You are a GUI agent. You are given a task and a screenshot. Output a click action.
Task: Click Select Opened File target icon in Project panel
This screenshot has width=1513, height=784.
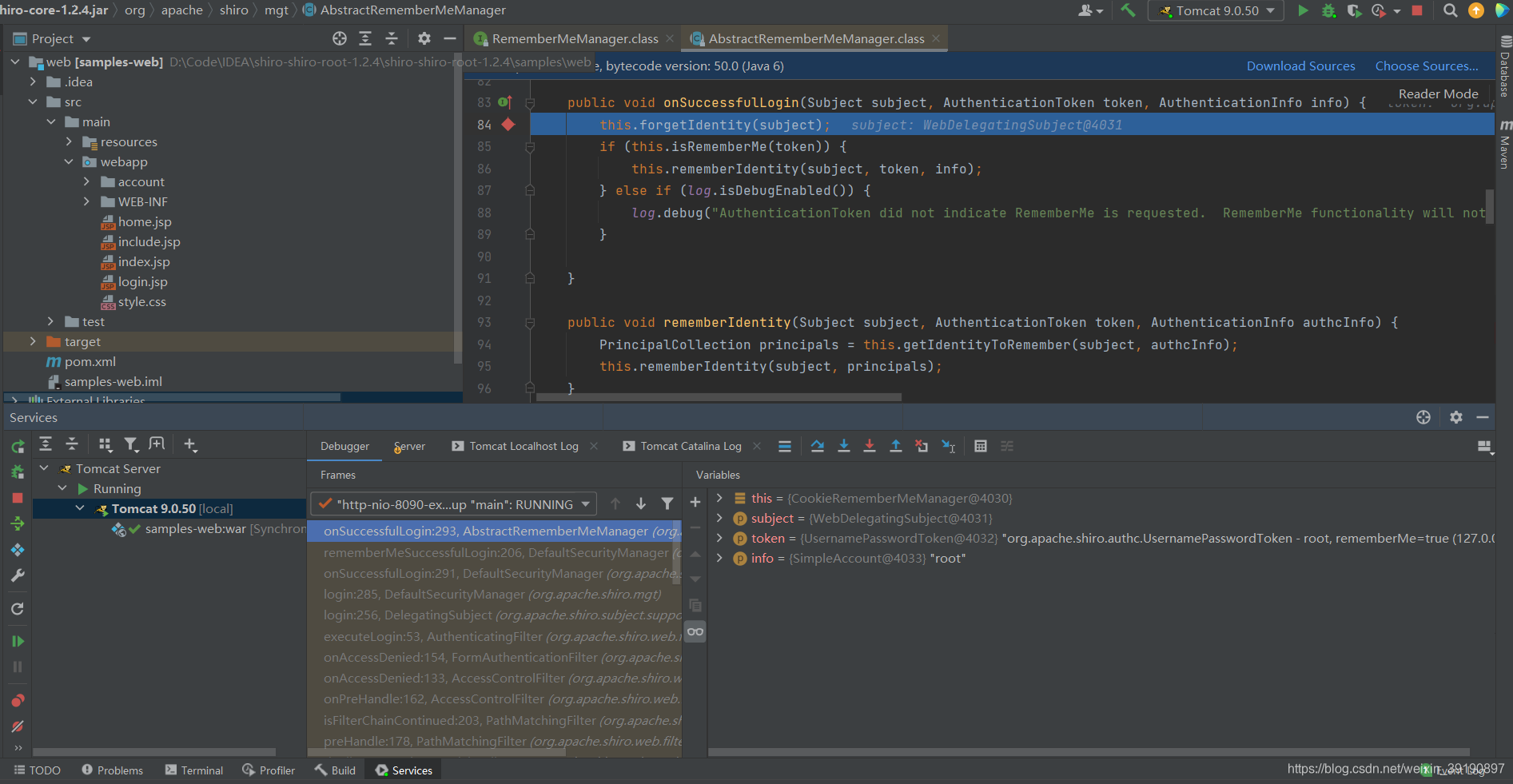point(340,38)
